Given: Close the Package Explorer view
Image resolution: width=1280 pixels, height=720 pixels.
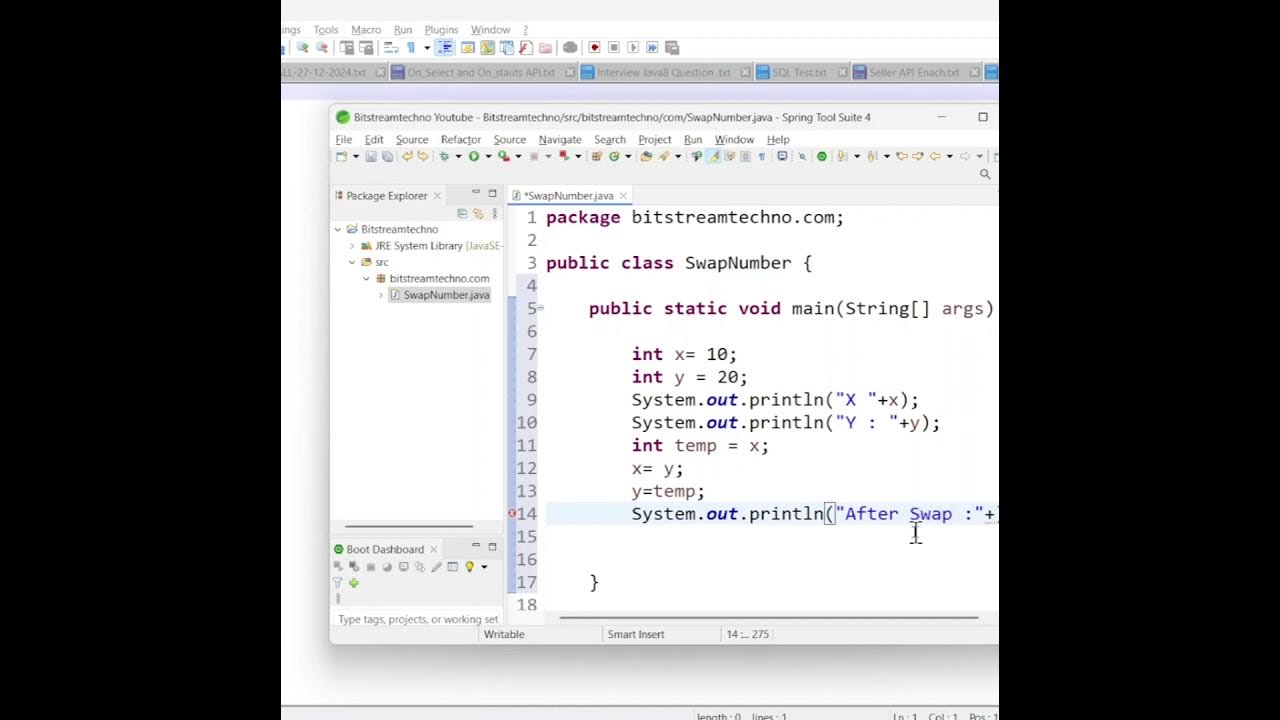Looking at the screenshot, I should [x=437, y=196].
